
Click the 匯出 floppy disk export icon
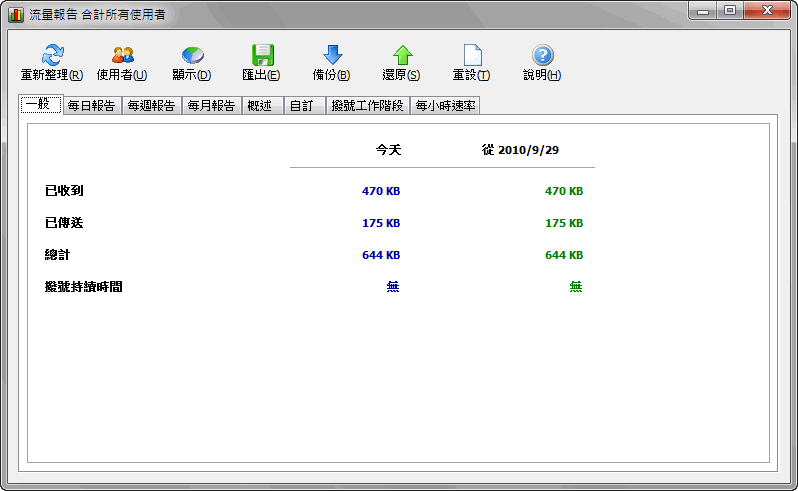(262, 56)
